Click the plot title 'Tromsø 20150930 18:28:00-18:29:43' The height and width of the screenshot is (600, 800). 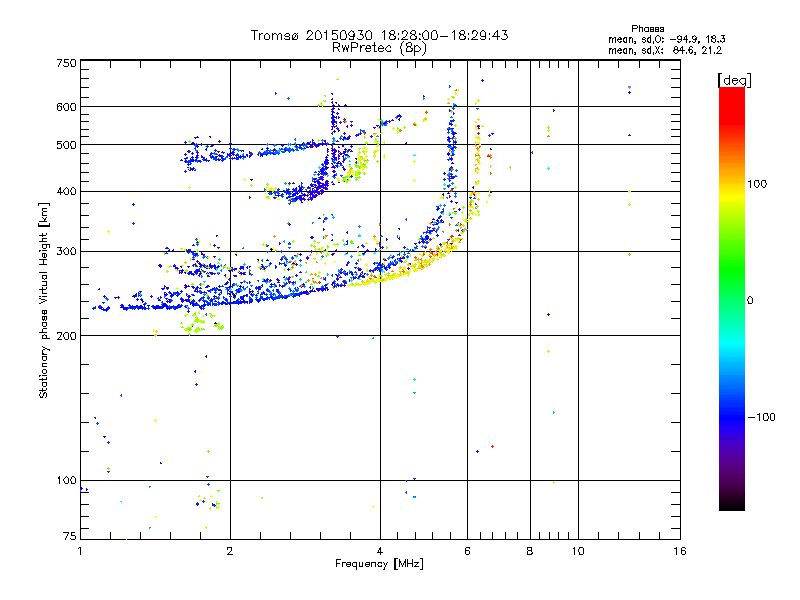click(379, 35)
